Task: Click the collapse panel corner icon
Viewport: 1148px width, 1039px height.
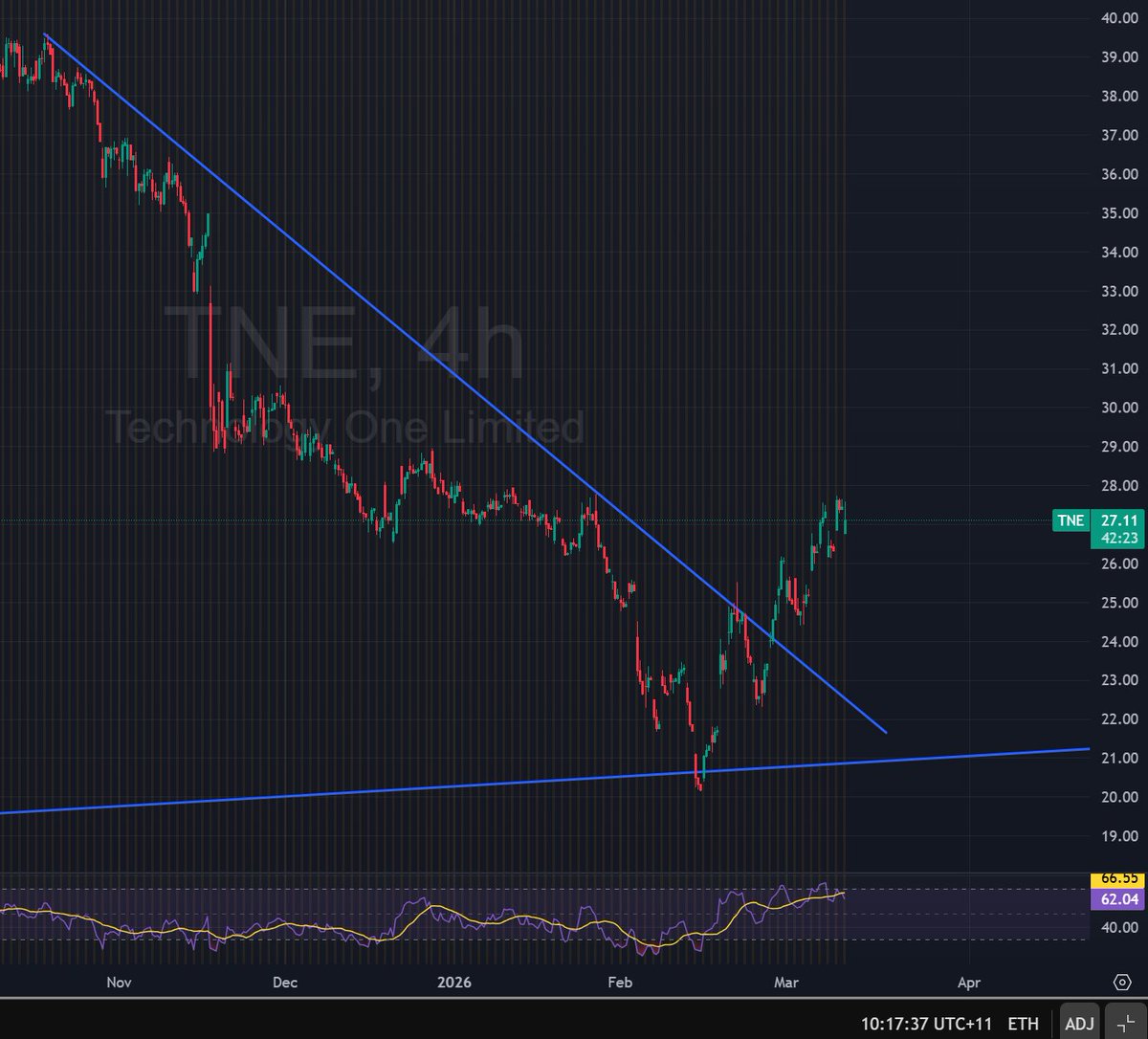Action: [x=1124, y=1024]
